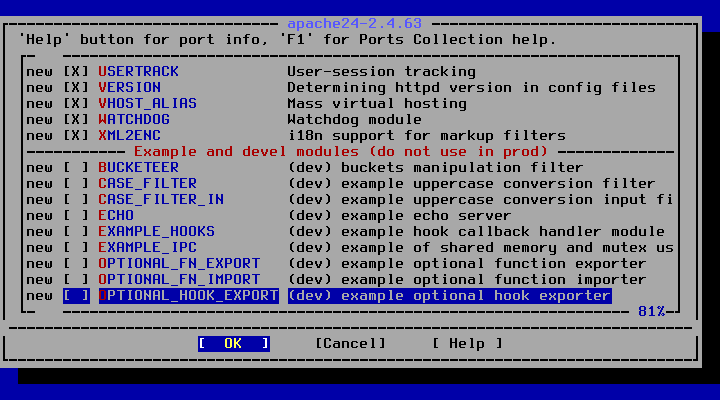The image size is (720, 400).
Task: Select the VERSION option name
Action: tap(129, 88)
